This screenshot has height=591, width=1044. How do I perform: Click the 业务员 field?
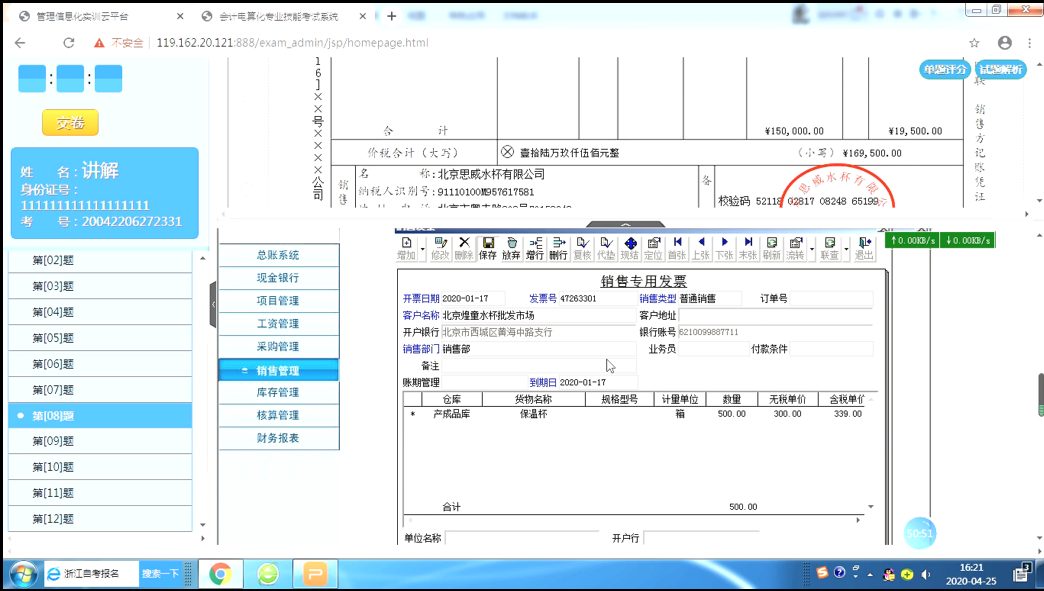[713, 349]
